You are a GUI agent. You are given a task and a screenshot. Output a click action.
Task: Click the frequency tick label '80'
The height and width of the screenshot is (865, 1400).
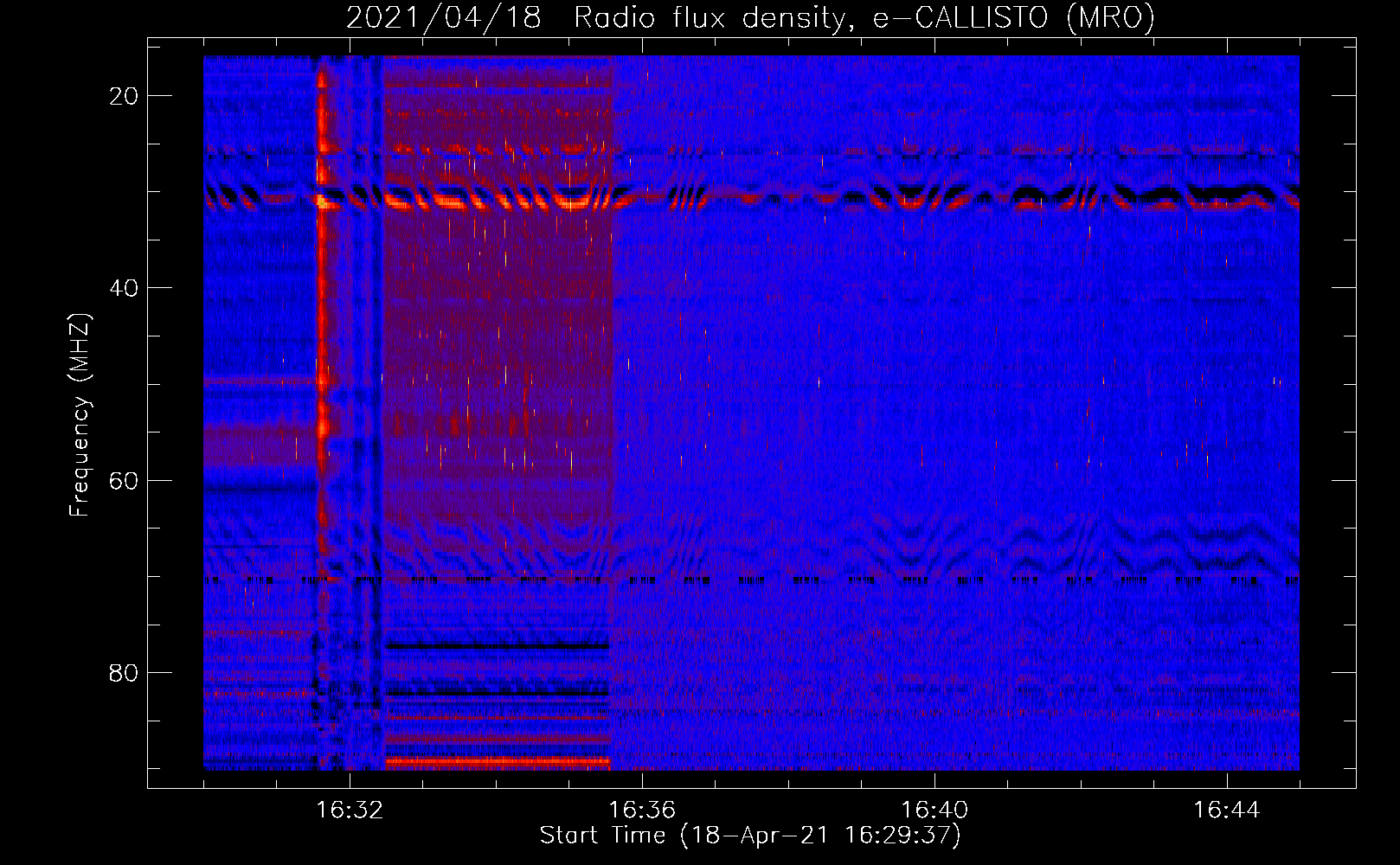click(x=125, y=672)
